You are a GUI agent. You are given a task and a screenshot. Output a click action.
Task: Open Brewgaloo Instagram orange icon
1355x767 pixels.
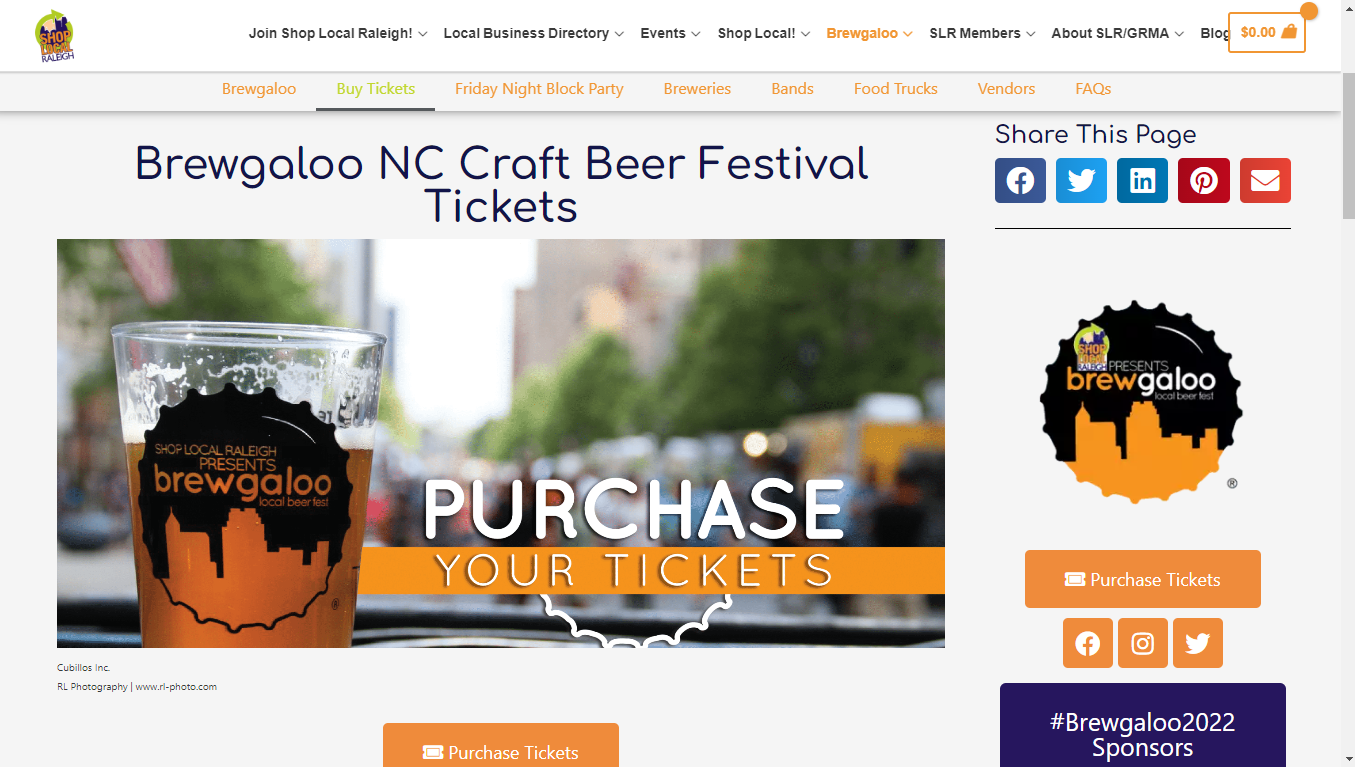(x=1142, y=643)
